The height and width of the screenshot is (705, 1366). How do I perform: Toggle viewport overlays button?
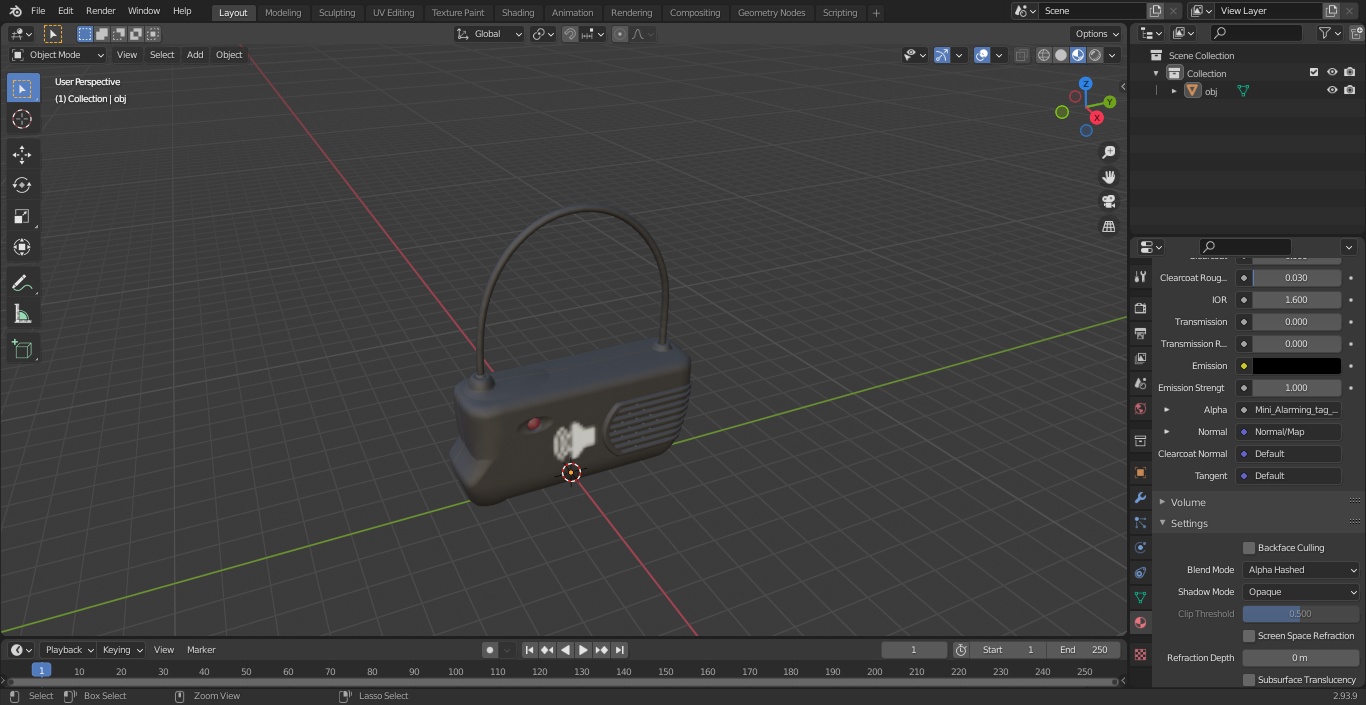coord(982,55)
